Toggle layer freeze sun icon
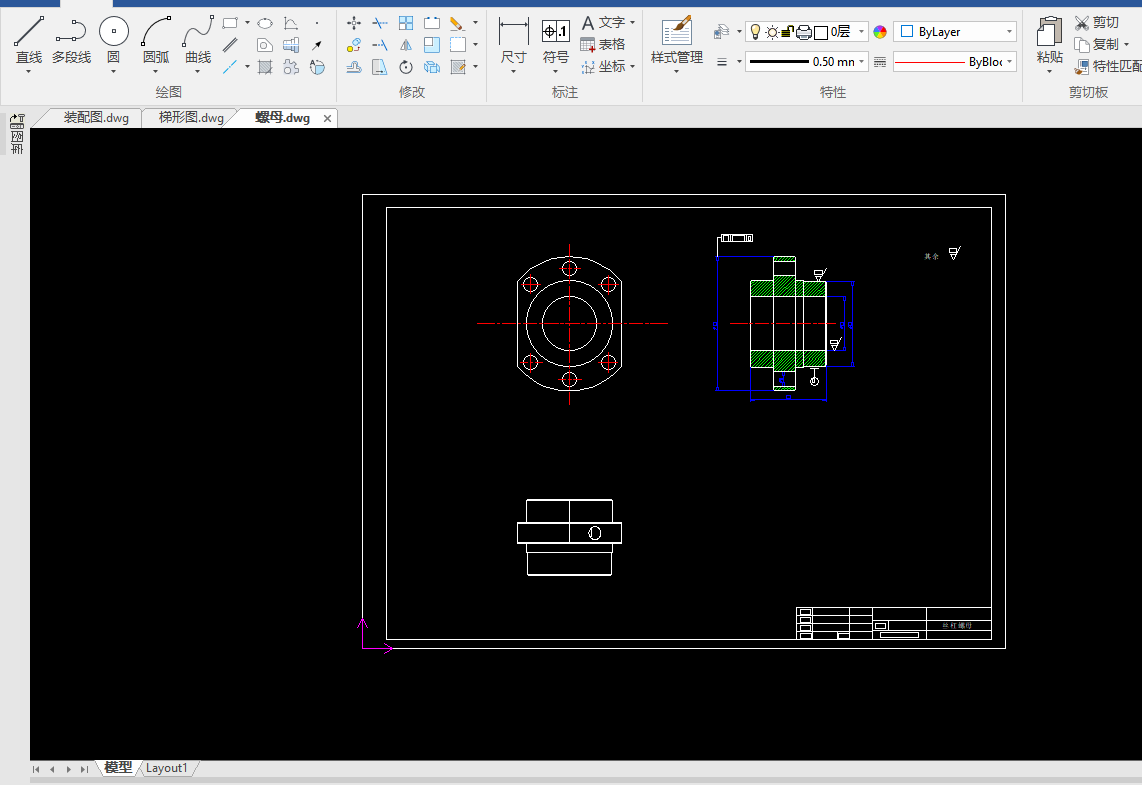The height and width of the screenshot is (785, 1142). click(772, 32)
